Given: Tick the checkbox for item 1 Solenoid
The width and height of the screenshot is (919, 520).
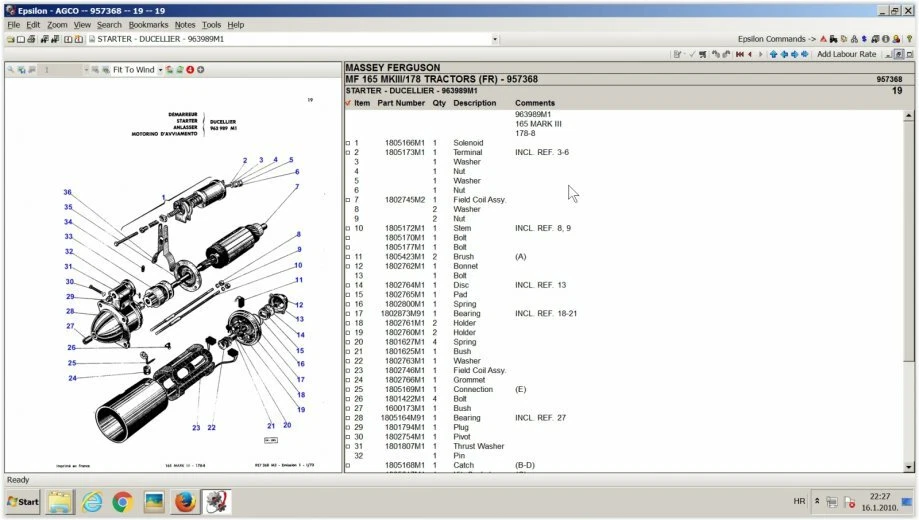Looking at the screenshot, I should click(348, 143).
